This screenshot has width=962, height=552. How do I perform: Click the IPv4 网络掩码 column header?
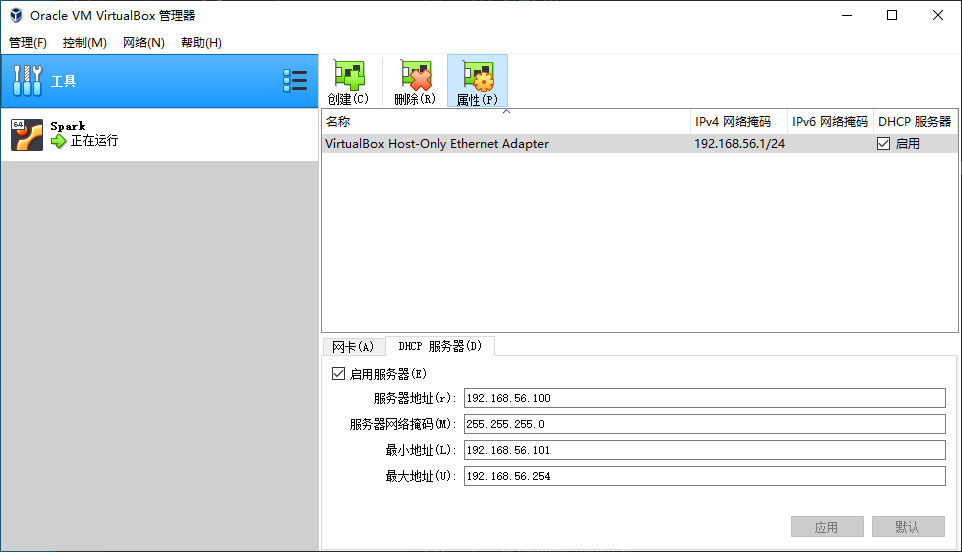(739, 121)
